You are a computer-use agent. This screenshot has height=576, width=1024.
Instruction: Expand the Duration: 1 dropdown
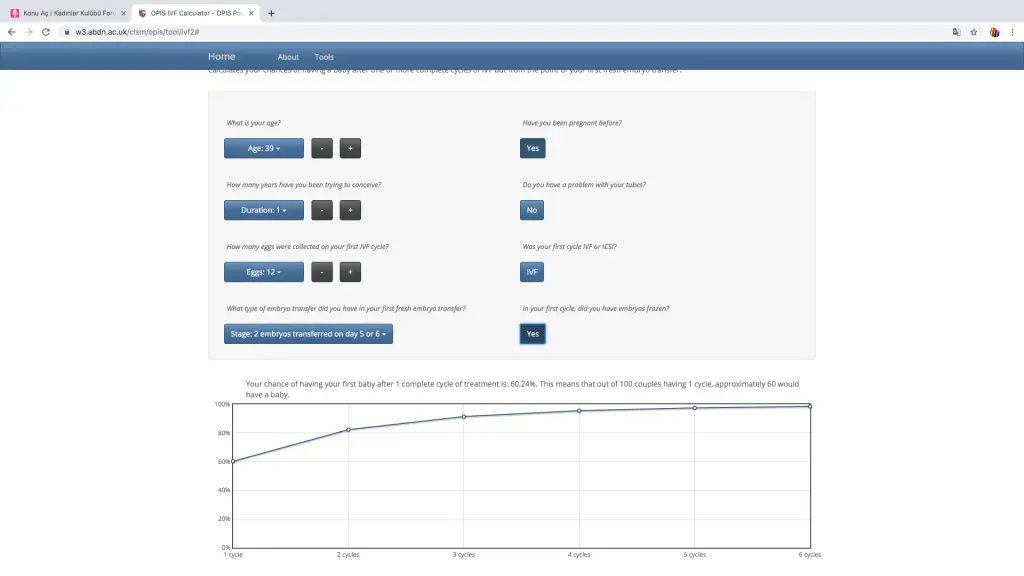coord(263,210)
